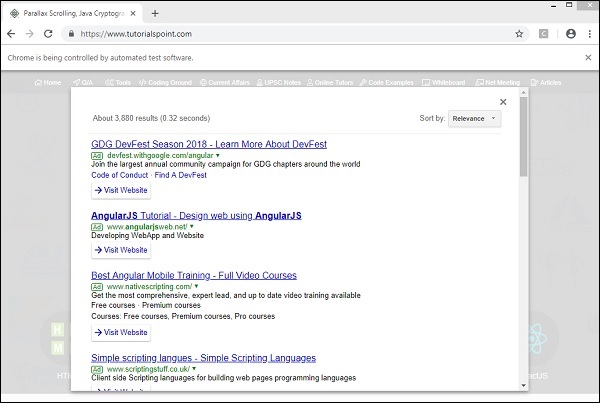Visit Website for the DevFest ad
600x403 pixels.
point(121,190)
